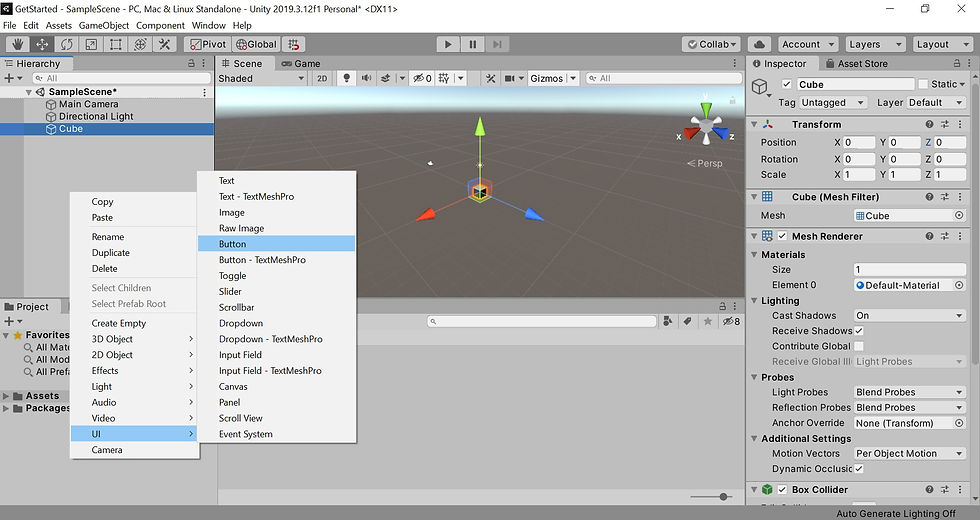Collapse the Transform component section
980x520 pixels.
coord(754,124)
